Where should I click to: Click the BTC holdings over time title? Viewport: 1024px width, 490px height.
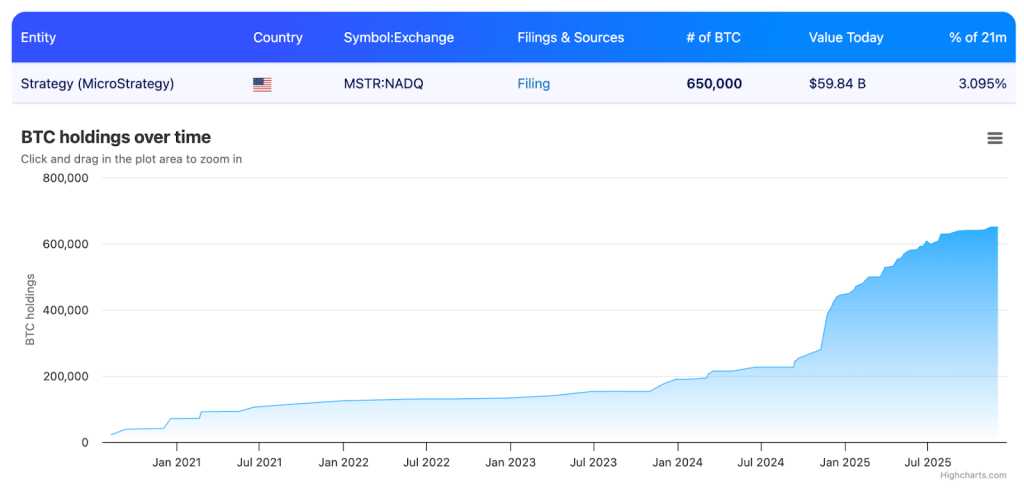pyautogui.click(x=116, y=137)
